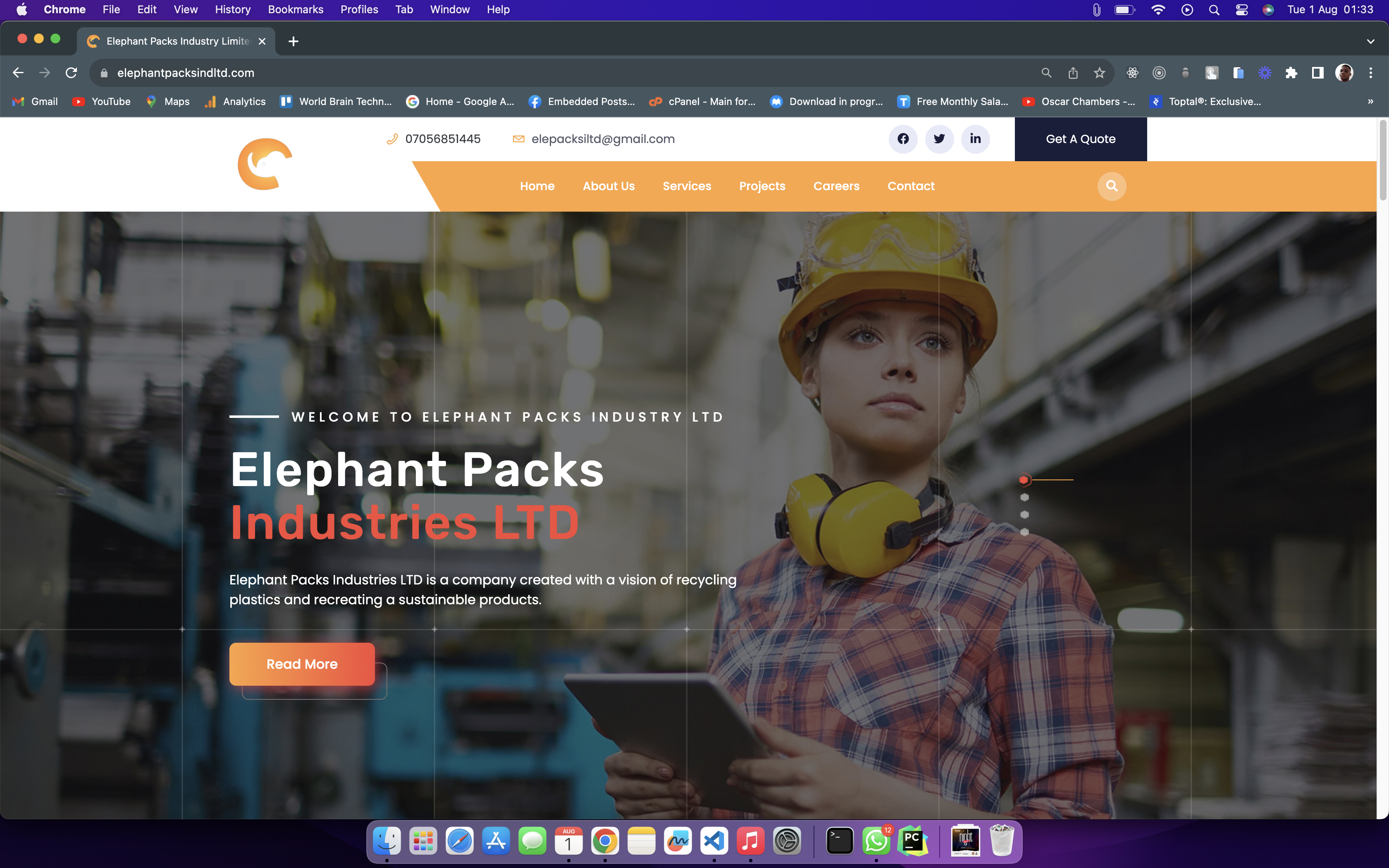Select the third slider dot
This screenshot has width=1389, height=868.
1024,515
